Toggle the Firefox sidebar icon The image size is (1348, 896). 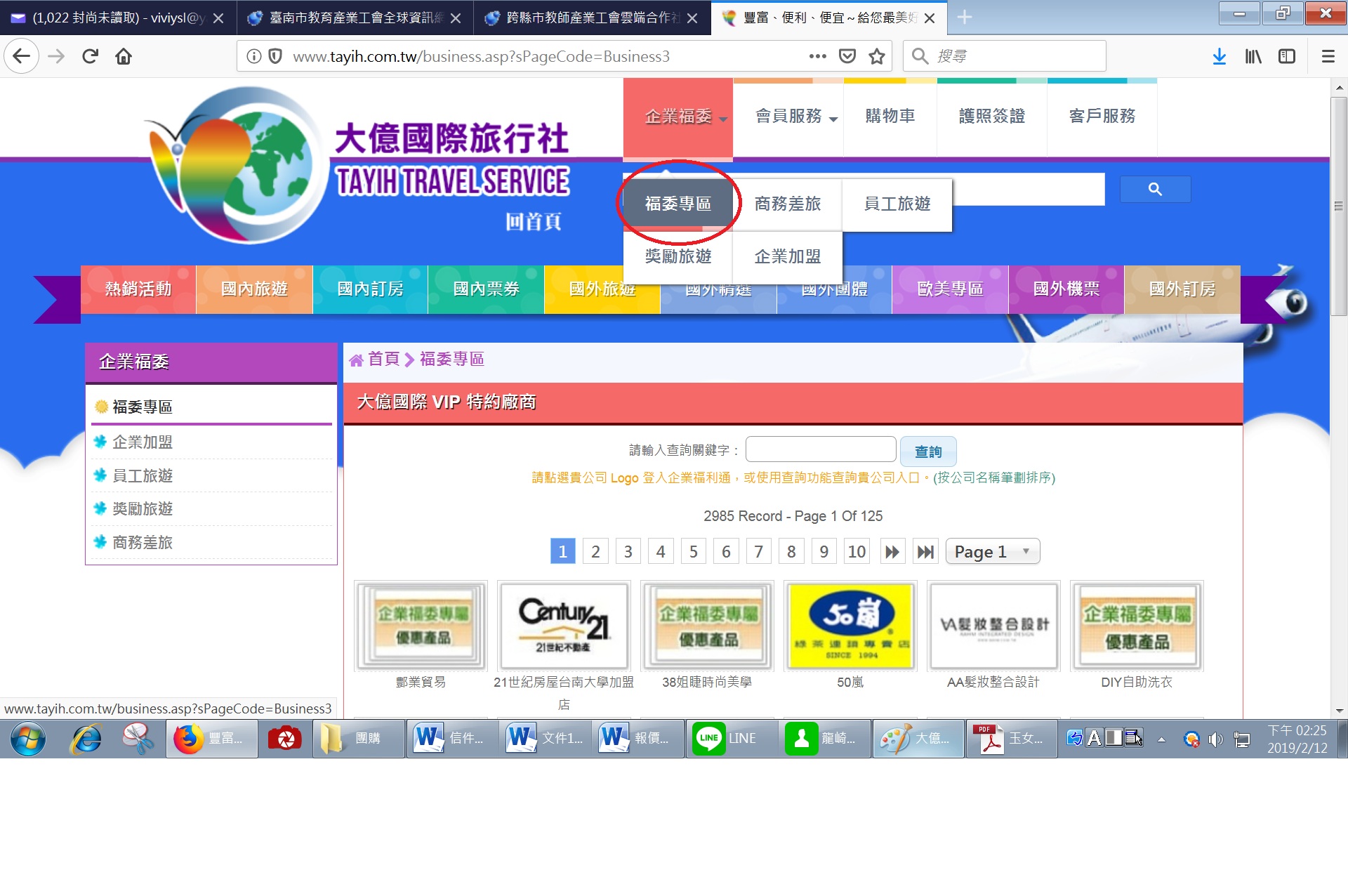[x=1287, y=56]
